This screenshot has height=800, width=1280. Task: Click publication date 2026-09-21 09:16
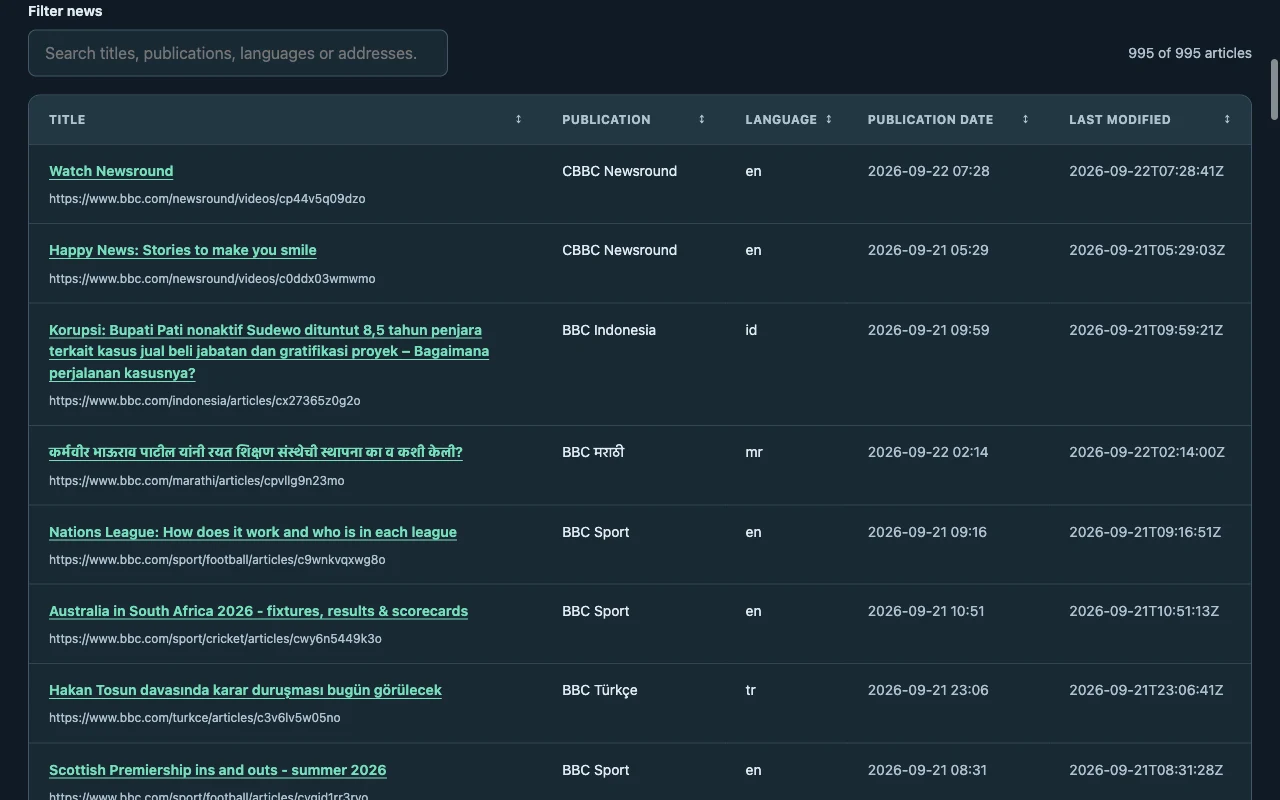(x=927, y=532)
